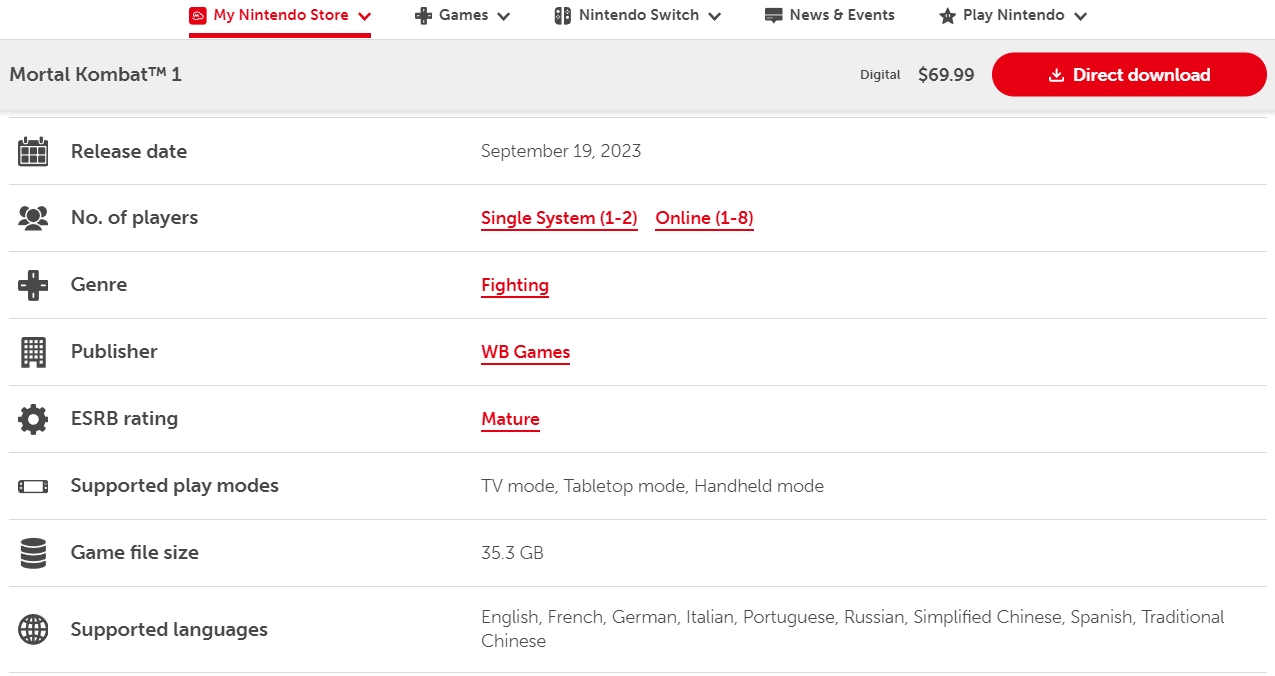Screen dimensions: 1275x676
Task: Open the Nintendo Switch navigation menu
Action: click(x=638, y=16)
